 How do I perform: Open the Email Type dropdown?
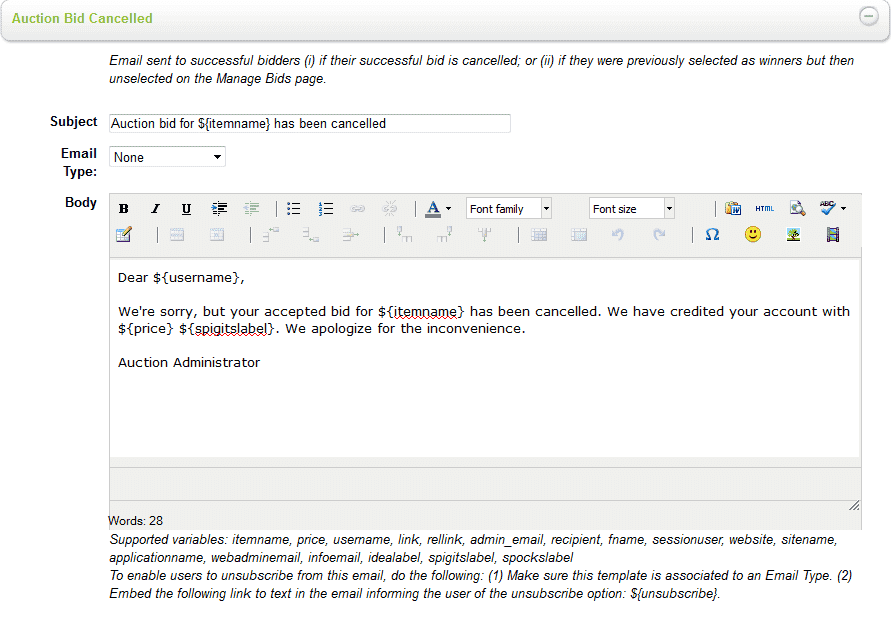167,157
